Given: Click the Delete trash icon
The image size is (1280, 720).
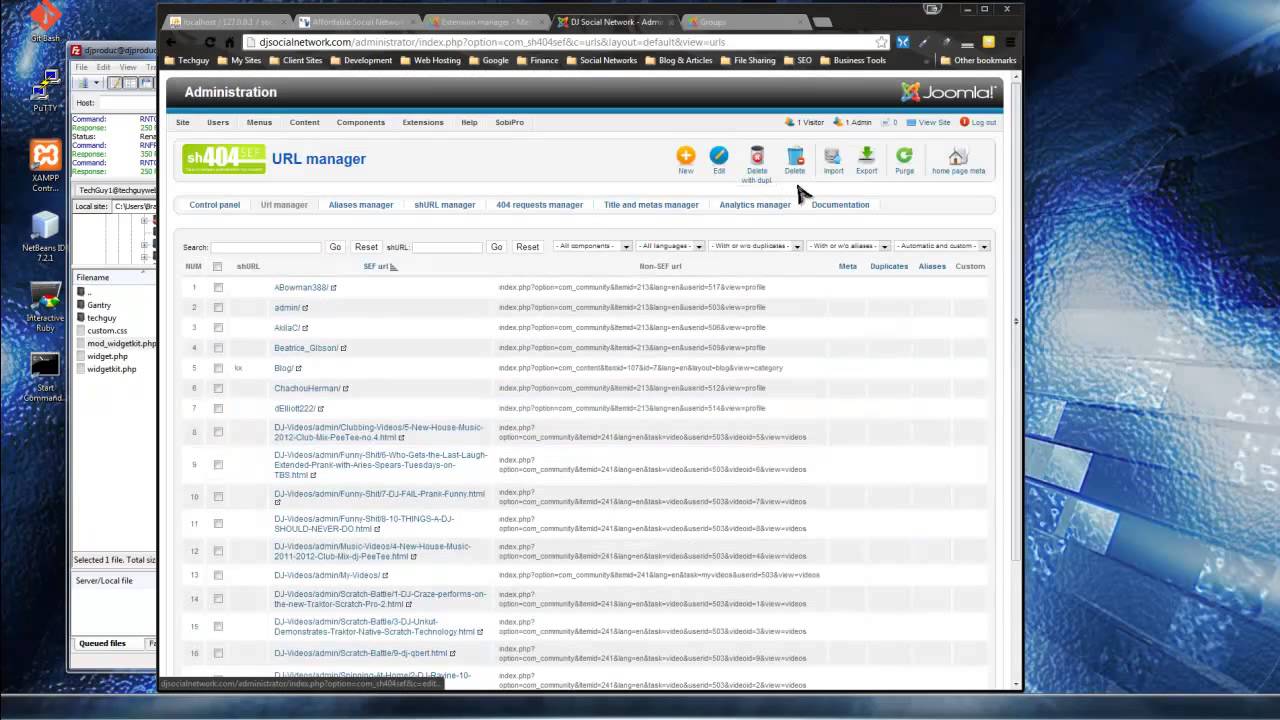Looking at the screenshot, I should (795, 155).
